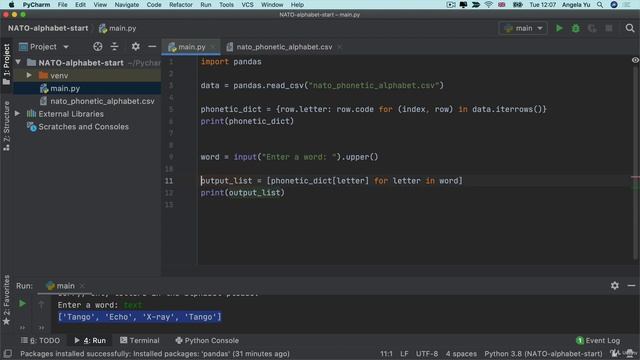640x360 pixels.
Task: Open Search Everywhere magnifier in toolbar
Action: 630,28
